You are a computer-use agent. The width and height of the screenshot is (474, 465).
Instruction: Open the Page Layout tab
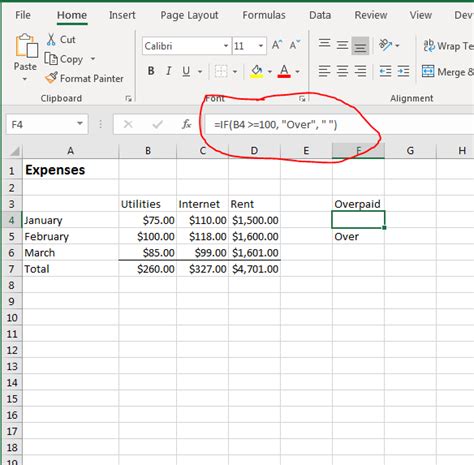point(189,15)
